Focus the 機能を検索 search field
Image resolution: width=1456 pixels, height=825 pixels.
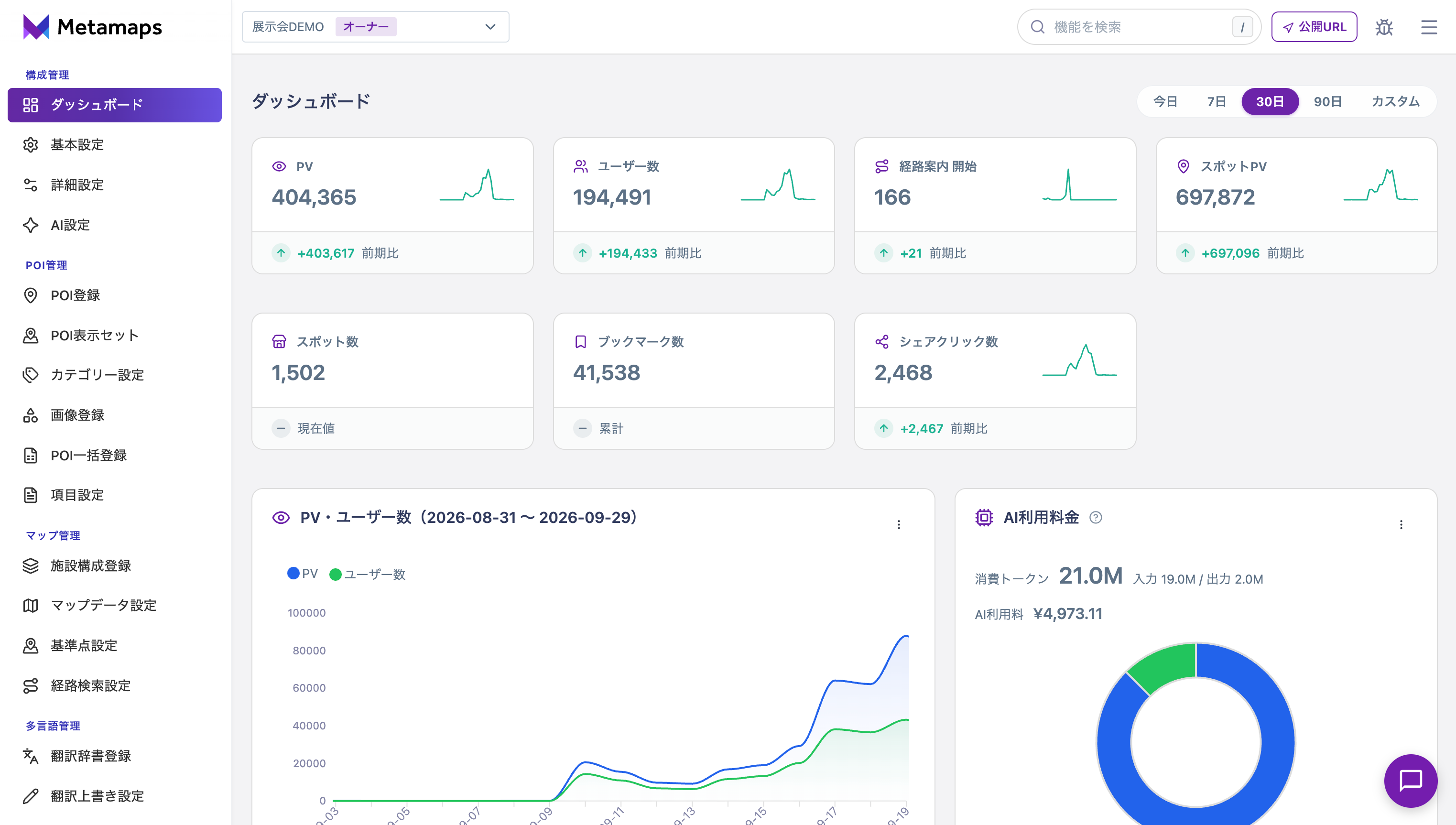click(1139, 27)
